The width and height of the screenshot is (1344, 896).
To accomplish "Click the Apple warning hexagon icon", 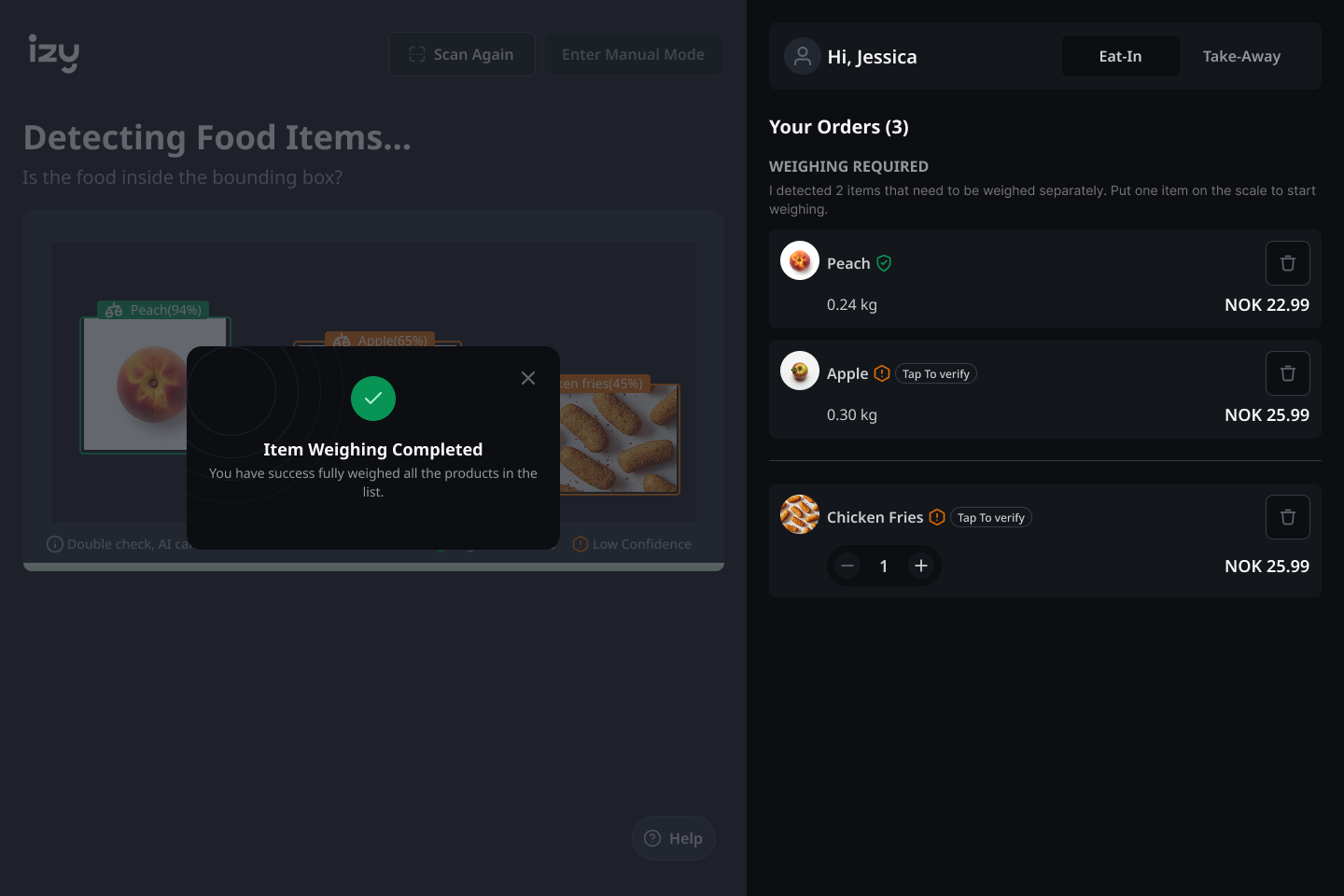I will click(882, 373).
